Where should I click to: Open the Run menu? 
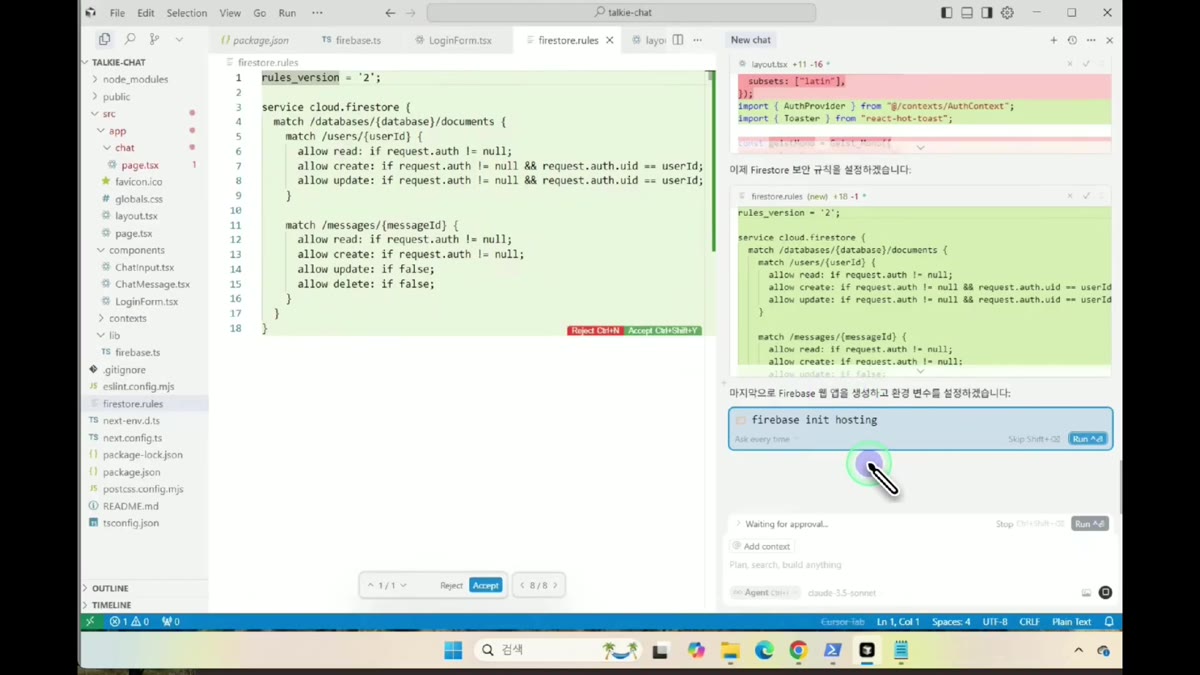point(287,13)
